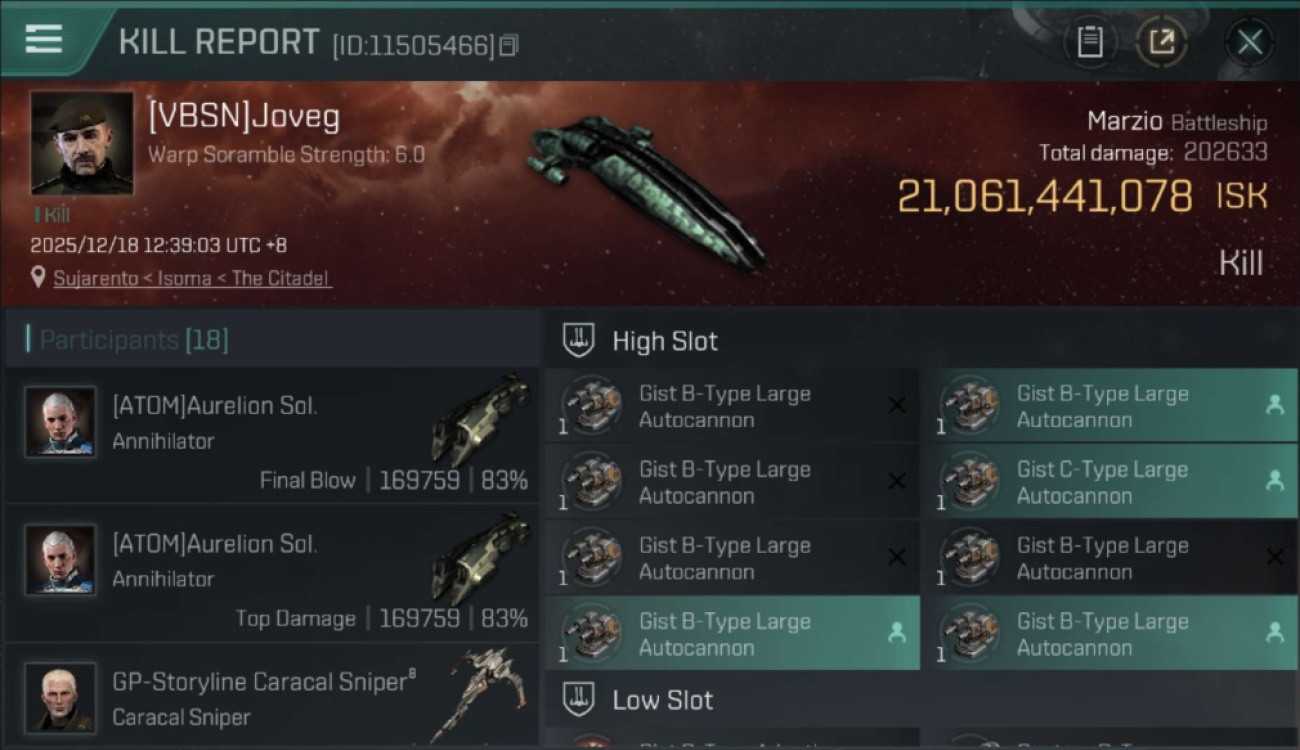Open the [VBSN]Joveg pilot portrait
This screenshot has width=1300, height=750.
tap(82, 143)
